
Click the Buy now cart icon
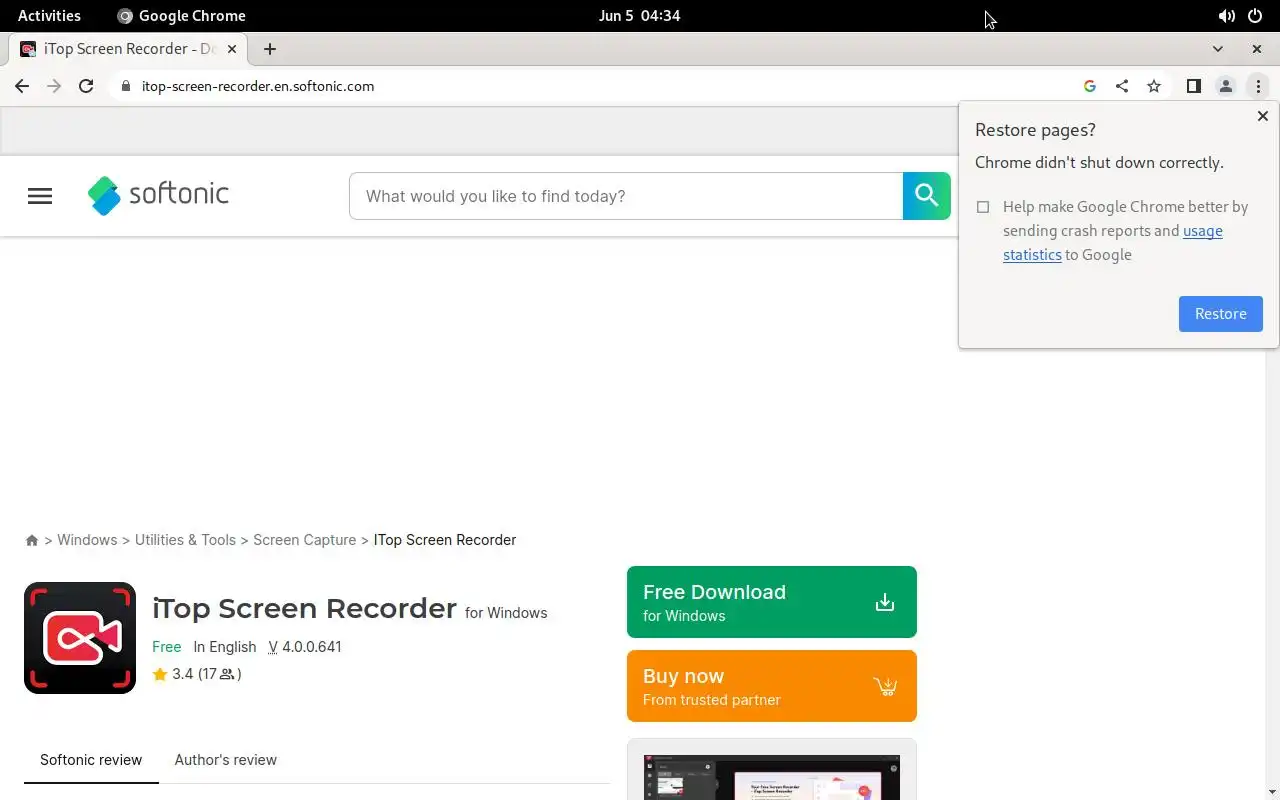[885, 686]
